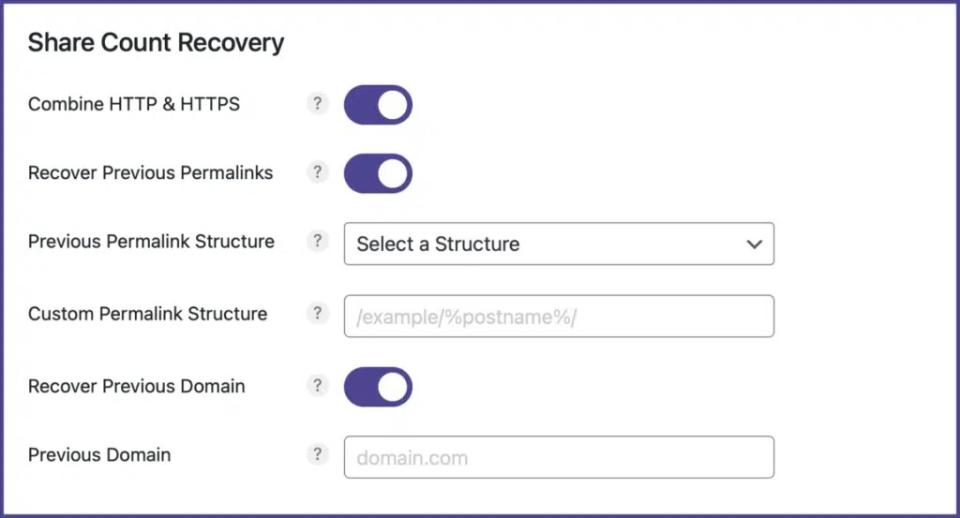The image size is (960, 518).
Task: Click the Share Count Recovery heading
Action: coord(156,43)
